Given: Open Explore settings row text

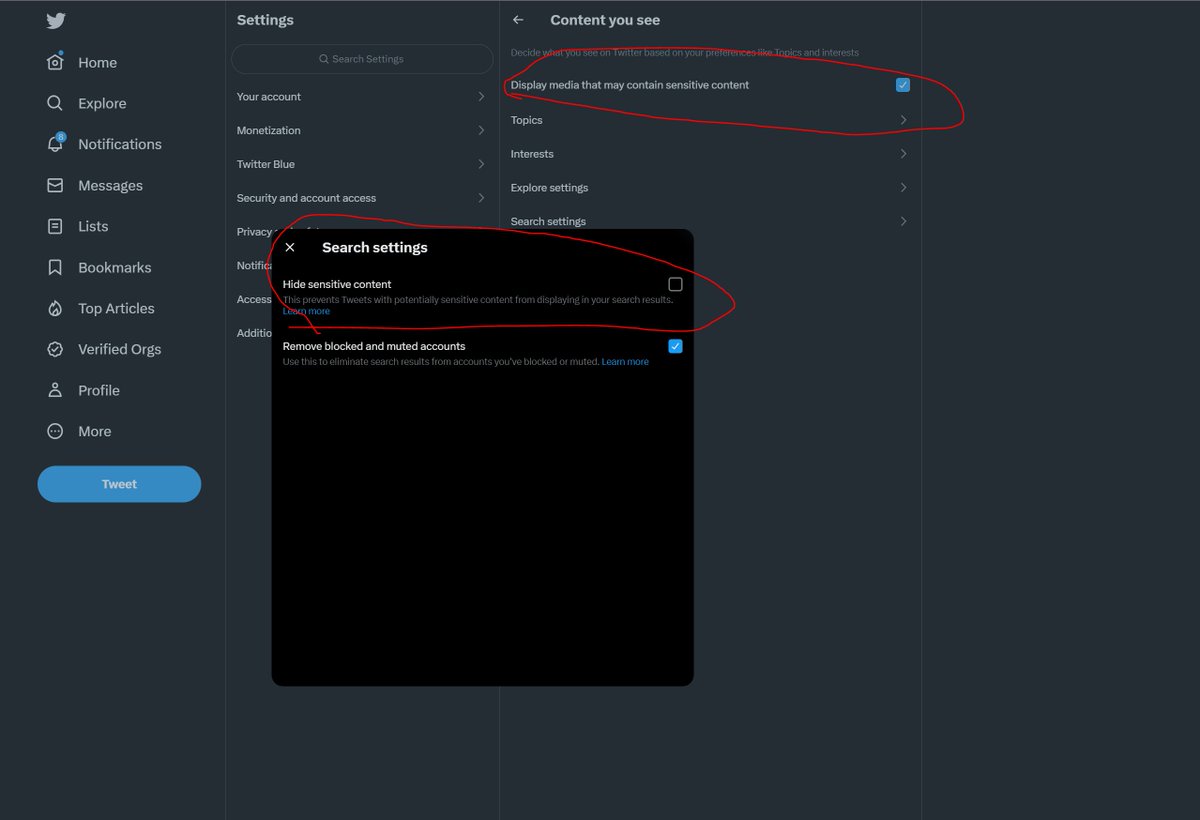Looking at the screenshot, I should [549, 188].
